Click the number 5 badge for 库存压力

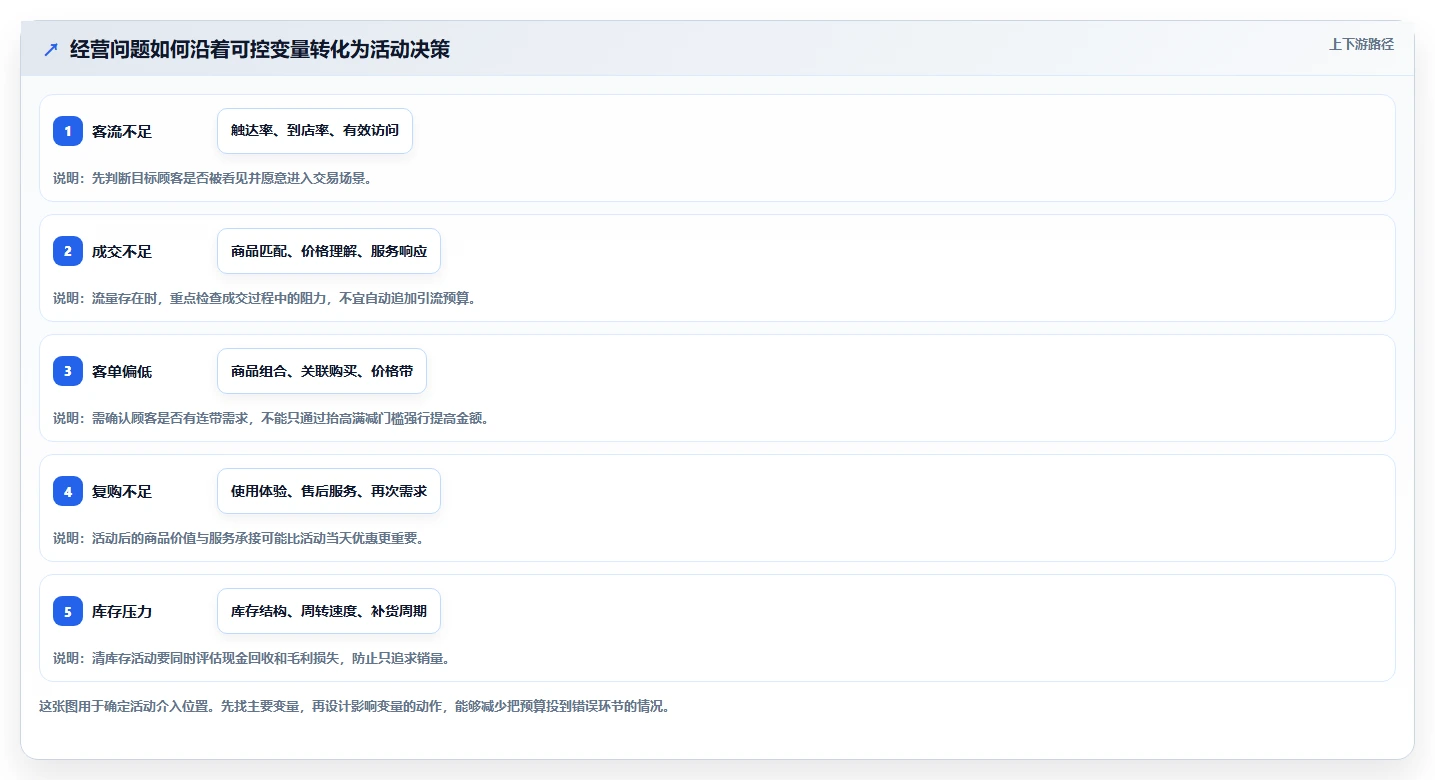(68, 611)
